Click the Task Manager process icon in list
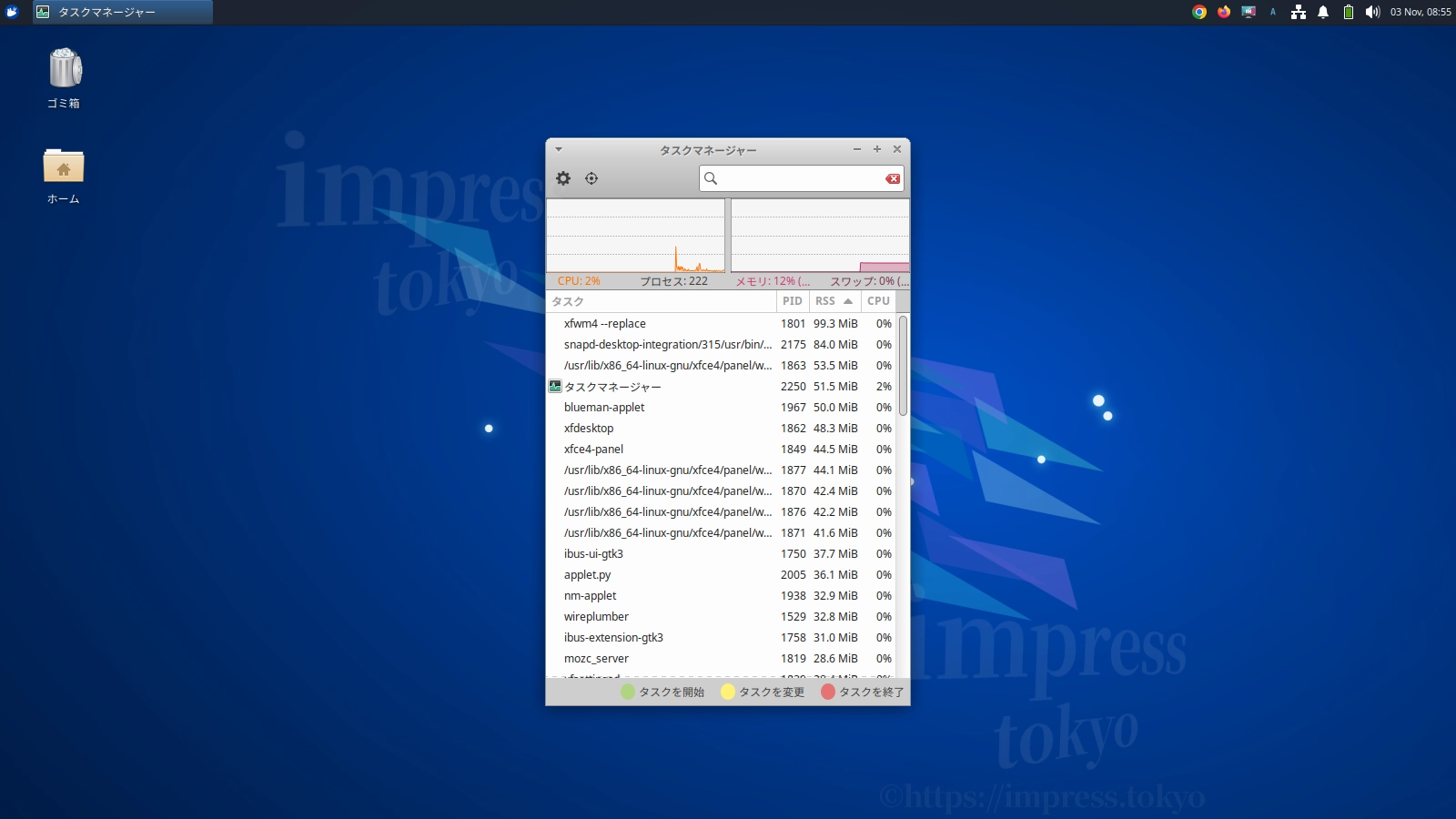1456x819 pixels. (555, 387)
